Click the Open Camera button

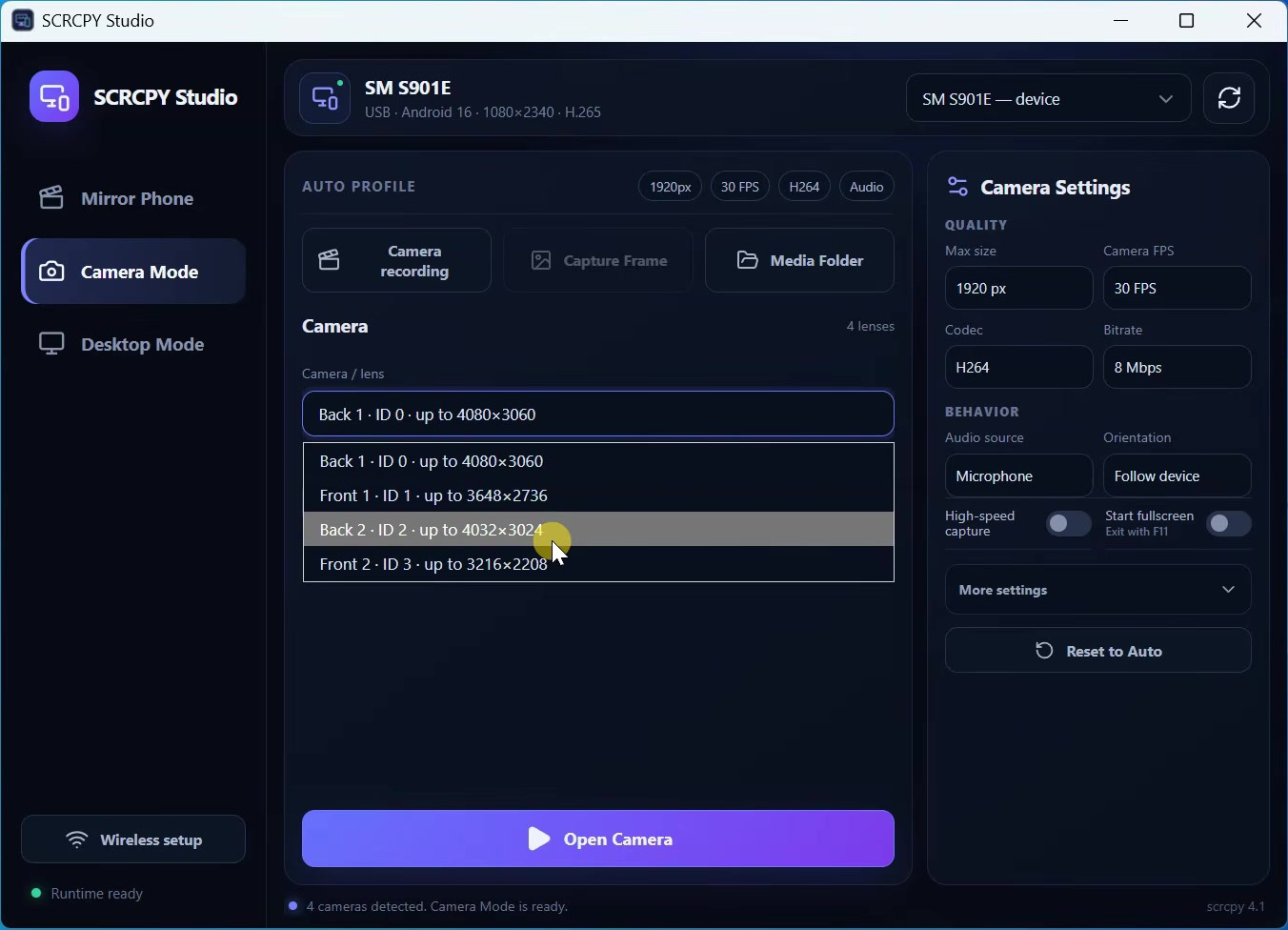pos(599,839)
